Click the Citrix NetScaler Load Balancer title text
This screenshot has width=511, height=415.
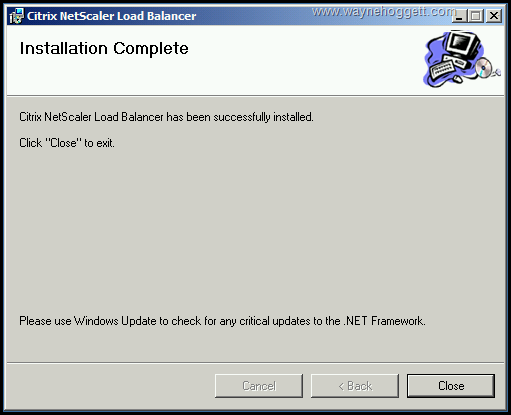[x=111, y=16]
